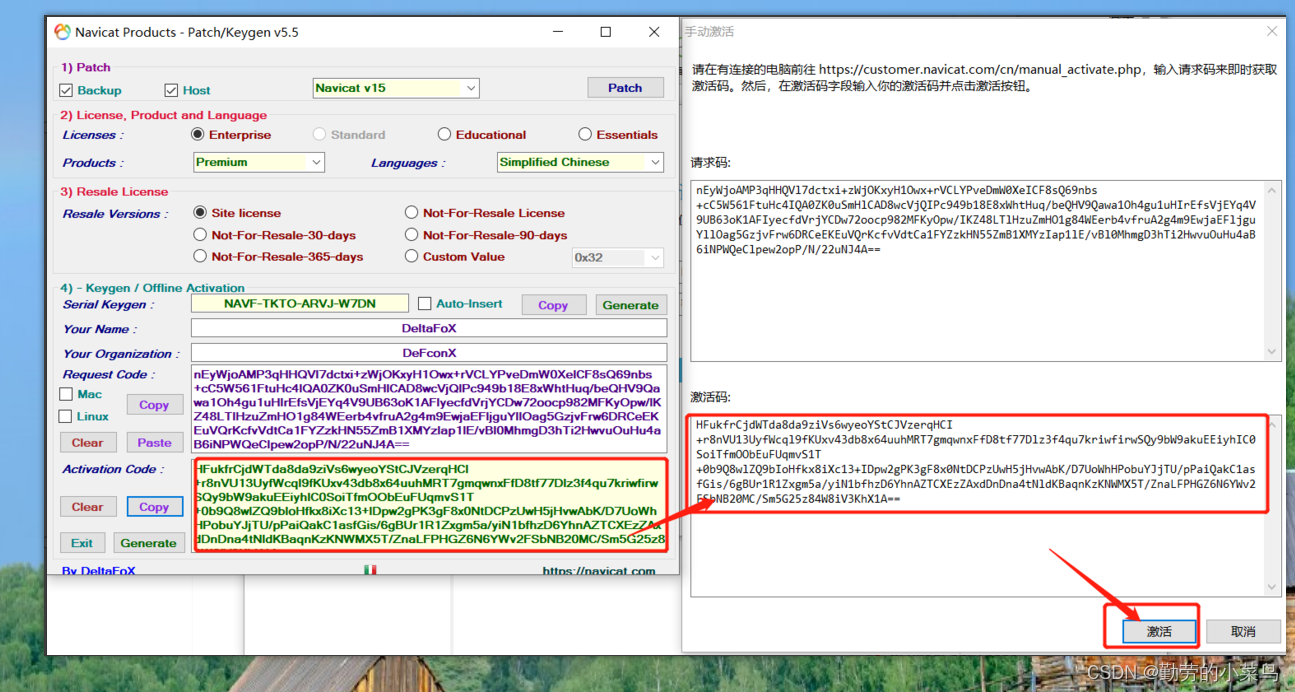Viewport: 1295px width, 692px height.
Task: Open the https://navicat.com link in keygen
Action: tap(599, 571)
